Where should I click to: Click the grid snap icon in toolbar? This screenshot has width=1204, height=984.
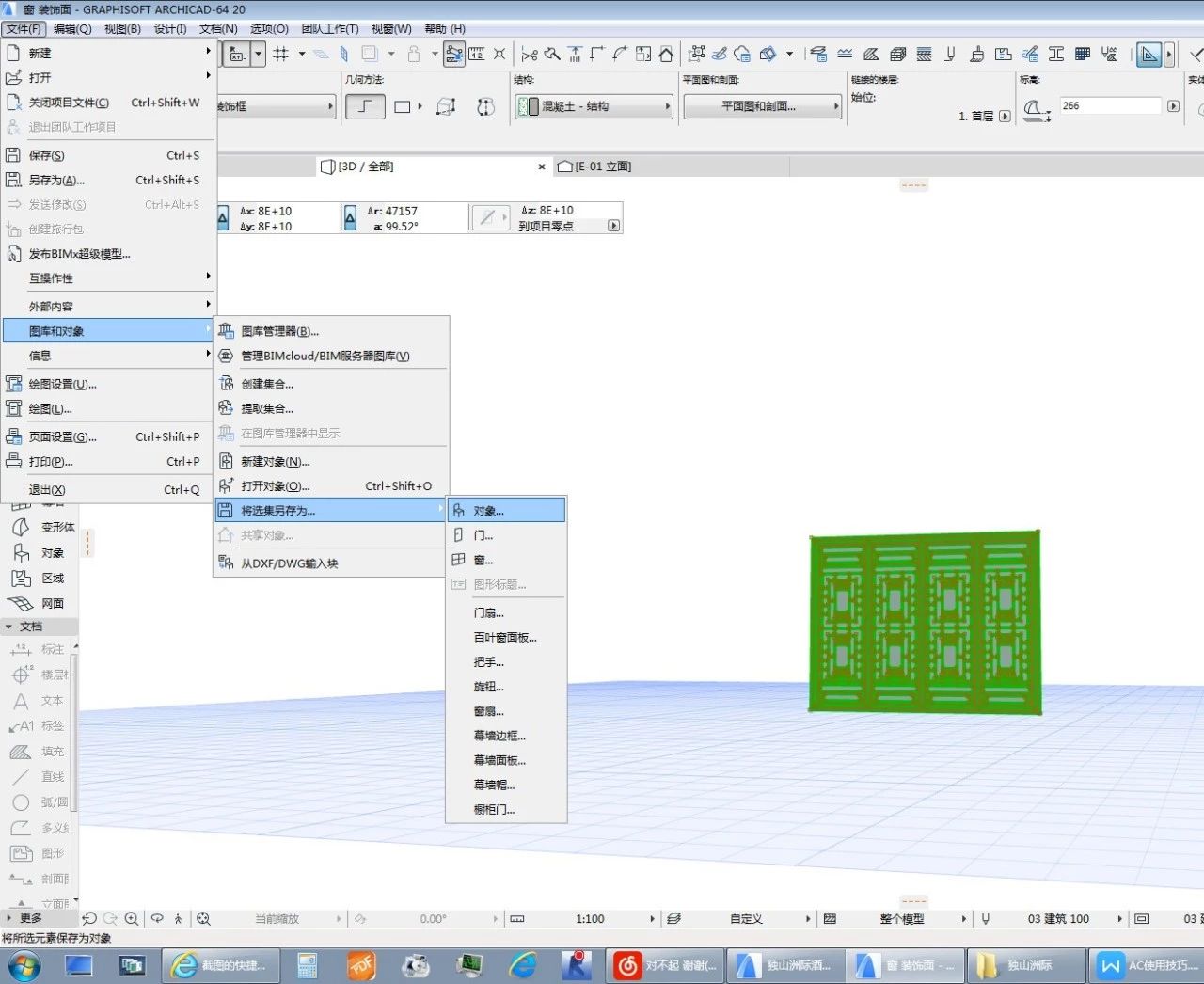click(x=280, y=54)
